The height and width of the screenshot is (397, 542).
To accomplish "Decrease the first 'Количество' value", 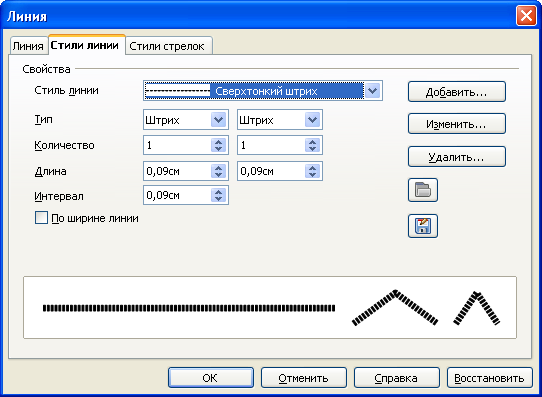I will tap(218, 149).
